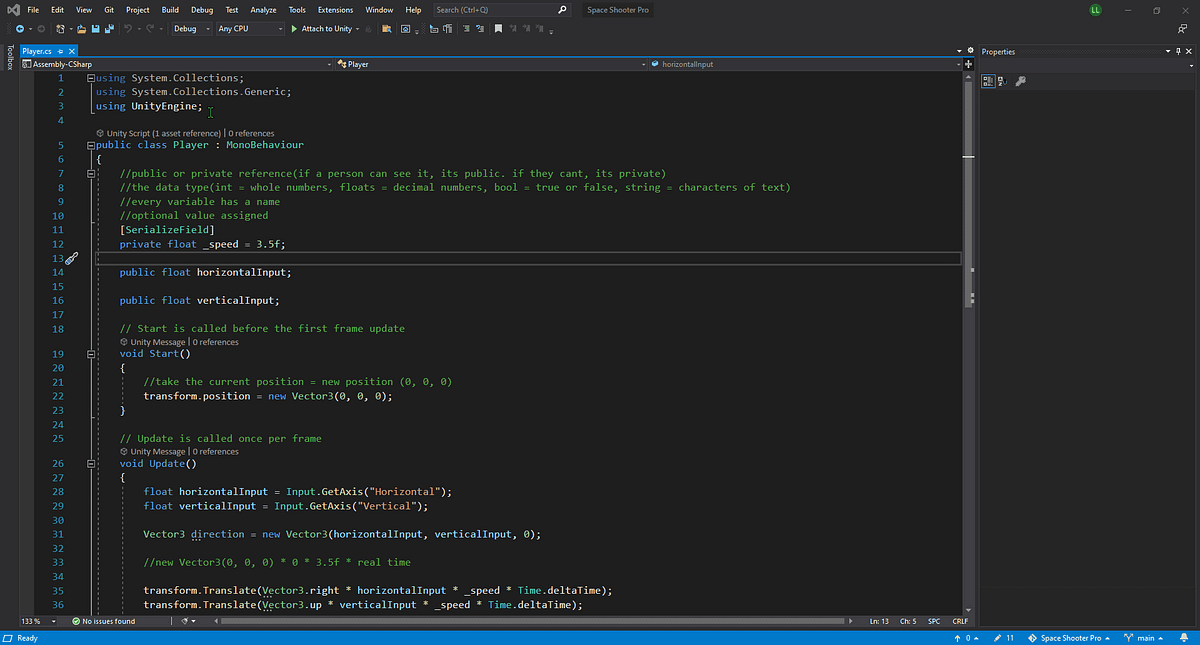
Task: Open the Analyze menu
Action: point(263,9)
